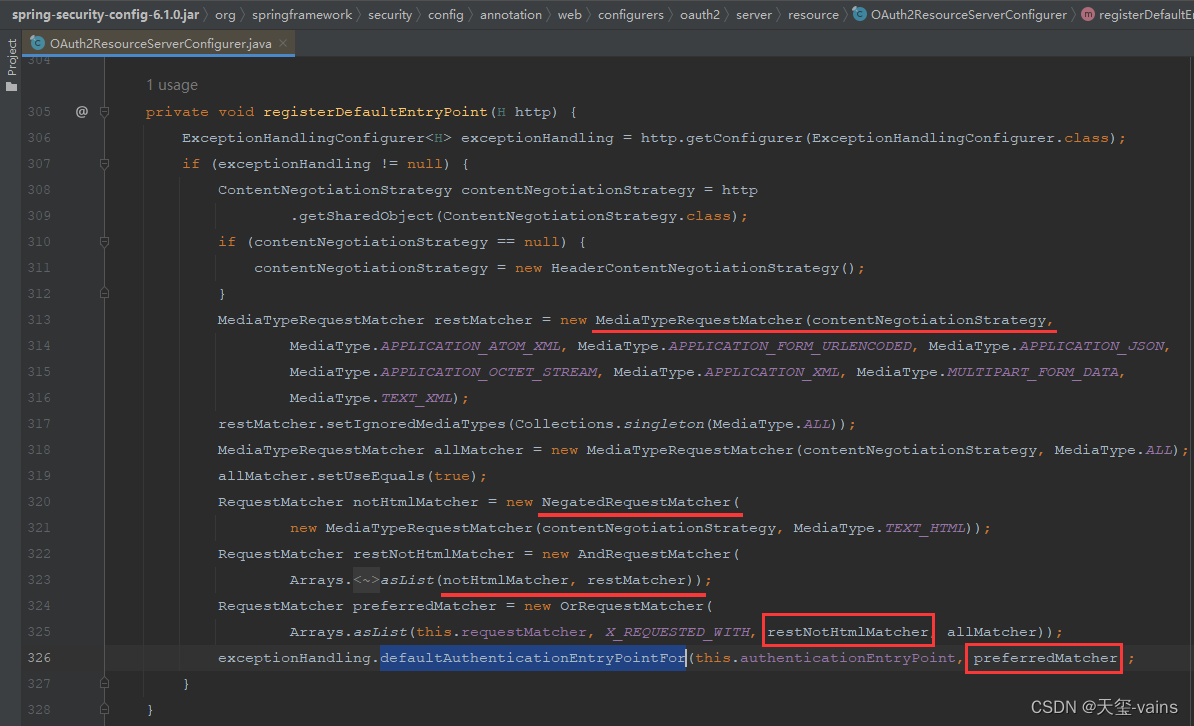
Task: Click the class icon on the editor tab
Action: point(37,43)
